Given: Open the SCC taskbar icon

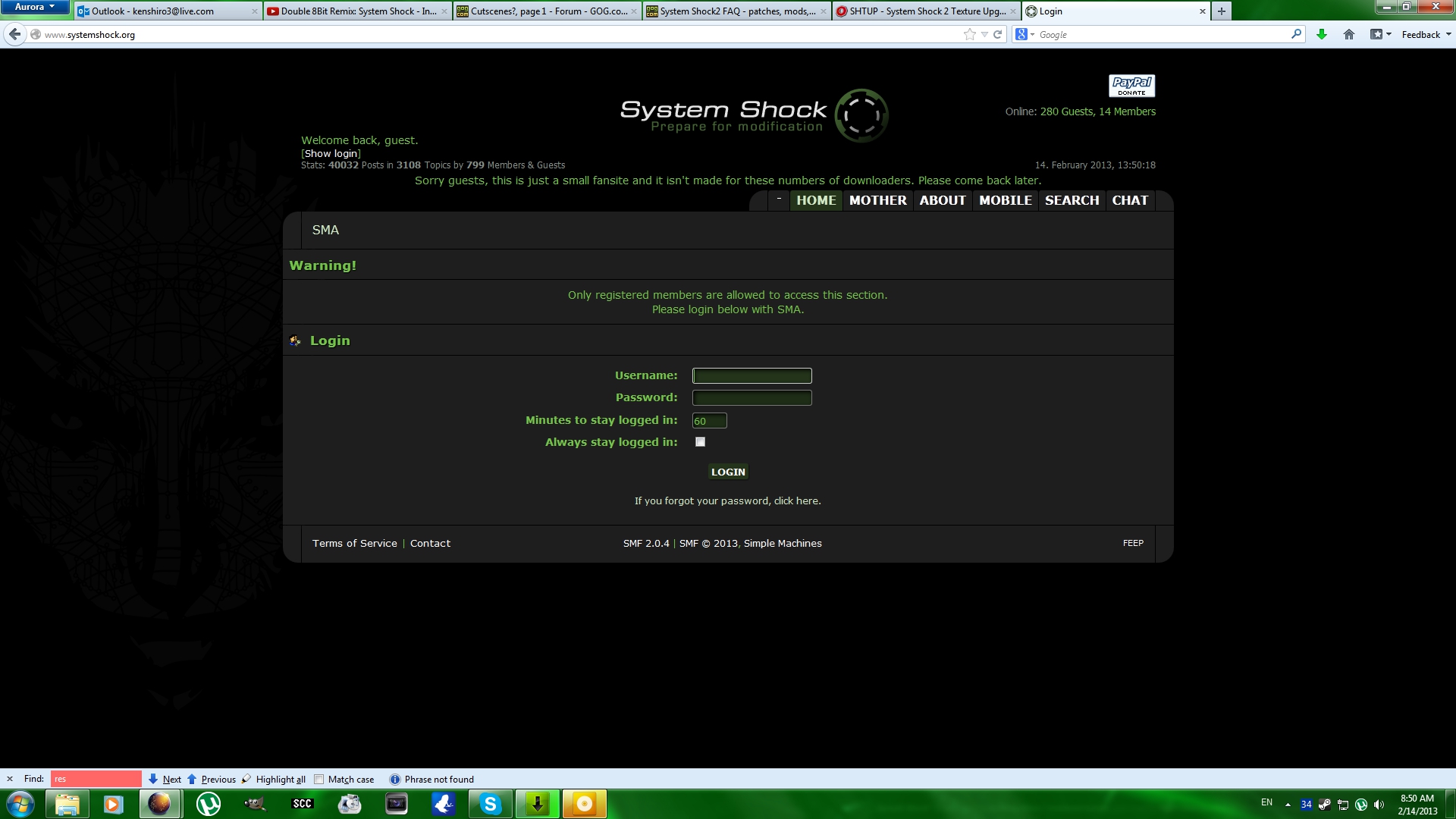Looking at the screenshot, I should (x=302, y=804).
